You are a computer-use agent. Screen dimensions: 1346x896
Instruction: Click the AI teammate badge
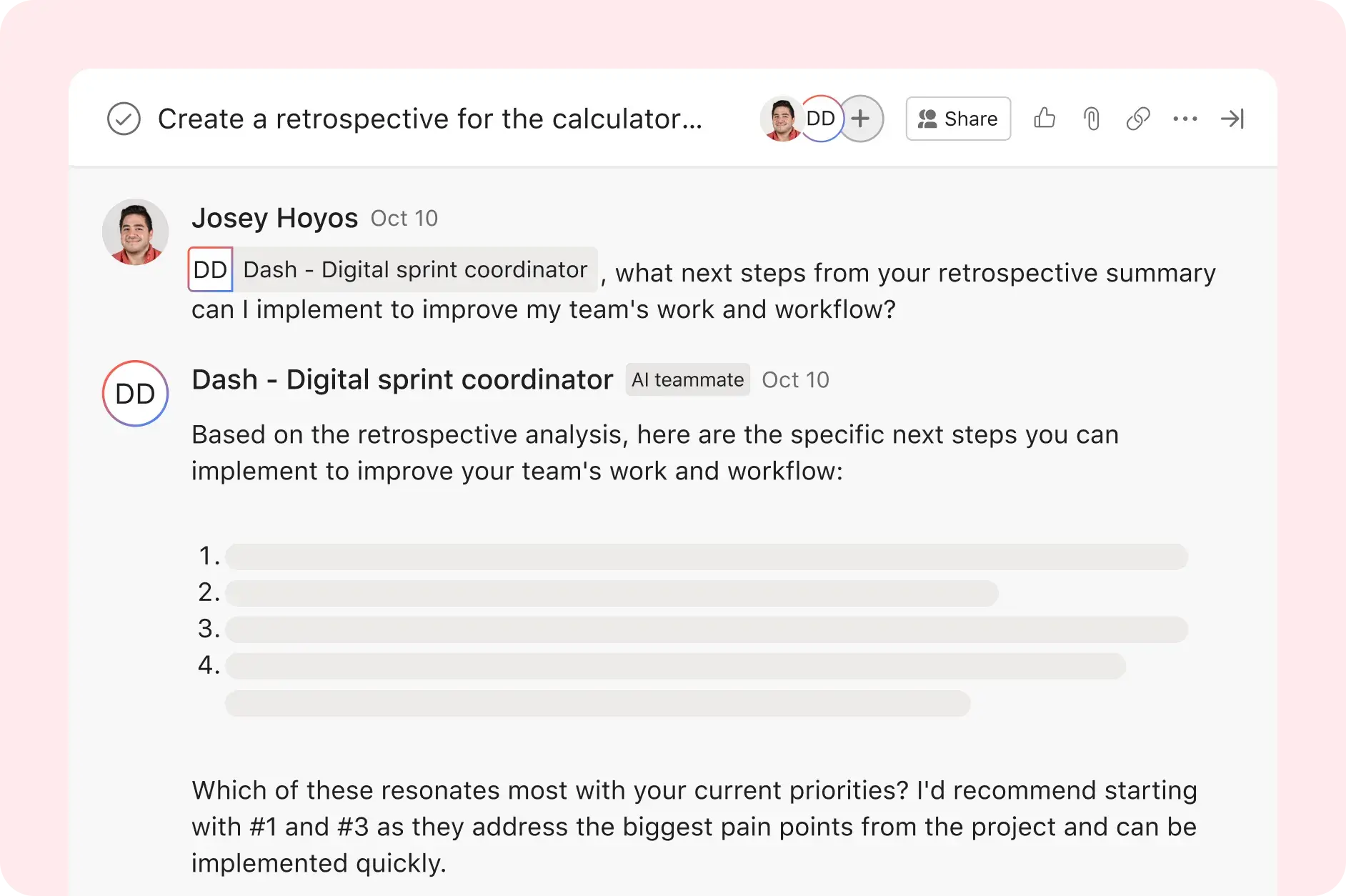pyautogui.click(x=687, y=379)
